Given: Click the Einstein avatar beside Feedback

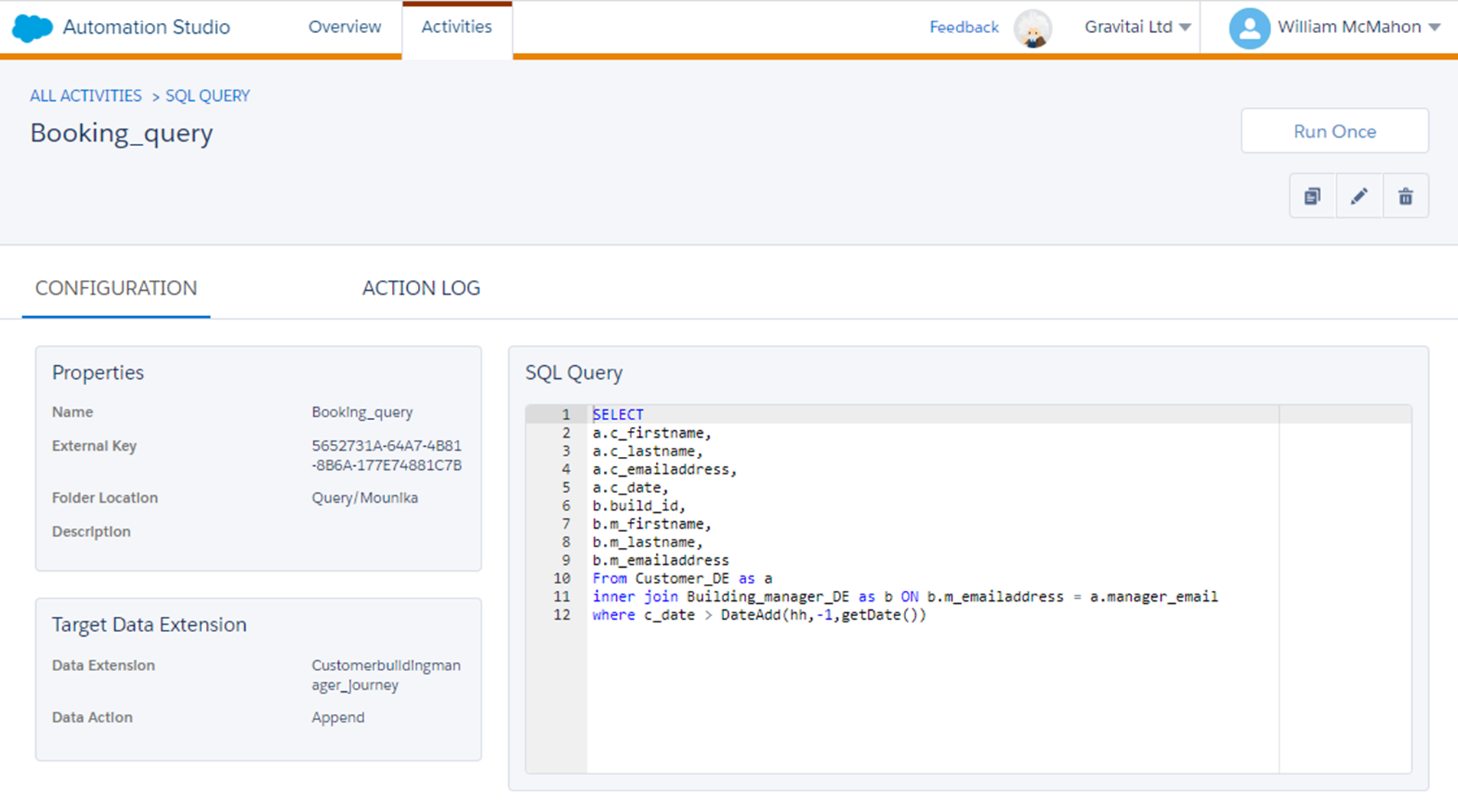Looking at the screenshot, I should coord(1032,28).
